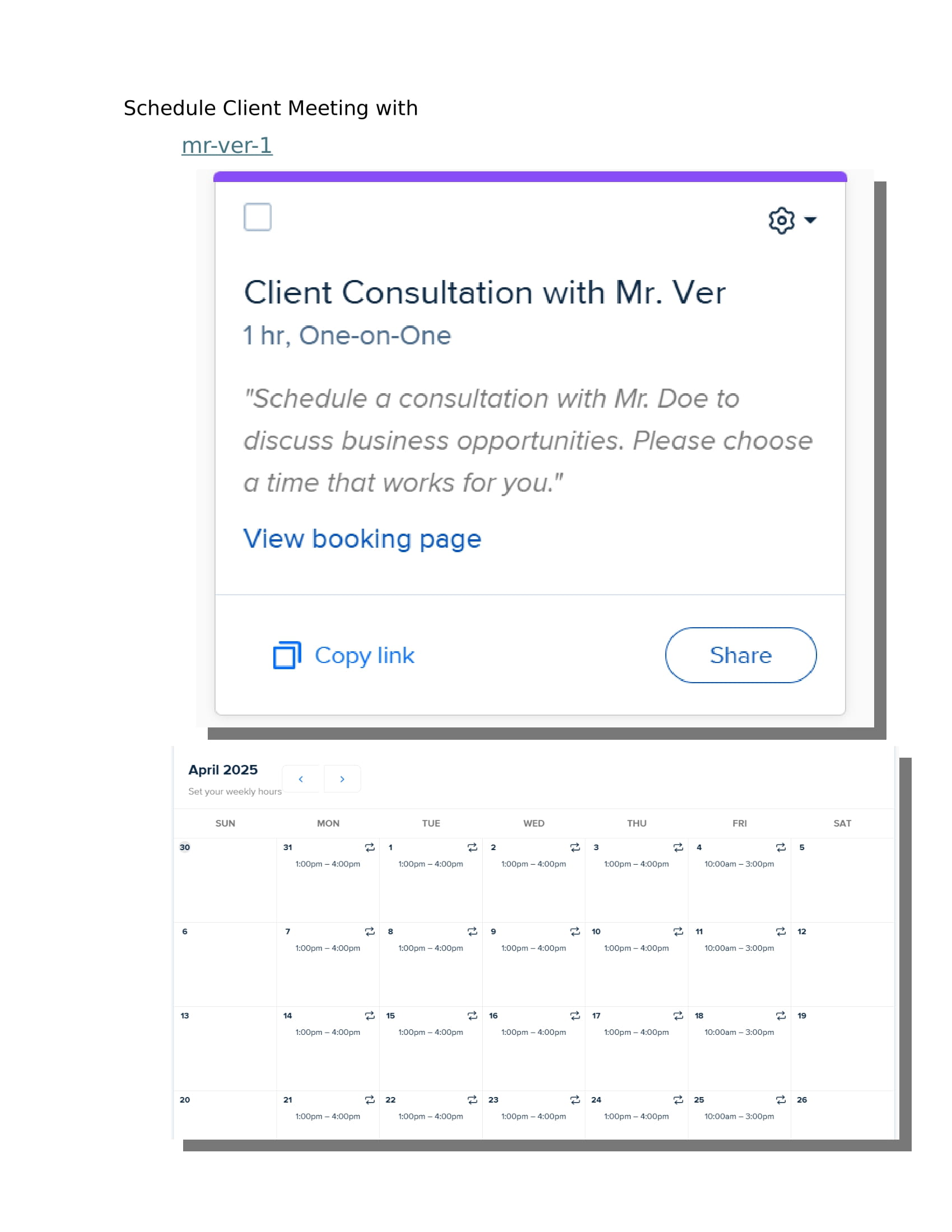Go to previous month with left chevron
952x1232 pixels.
pyautogui.click(x=301, y=778)
